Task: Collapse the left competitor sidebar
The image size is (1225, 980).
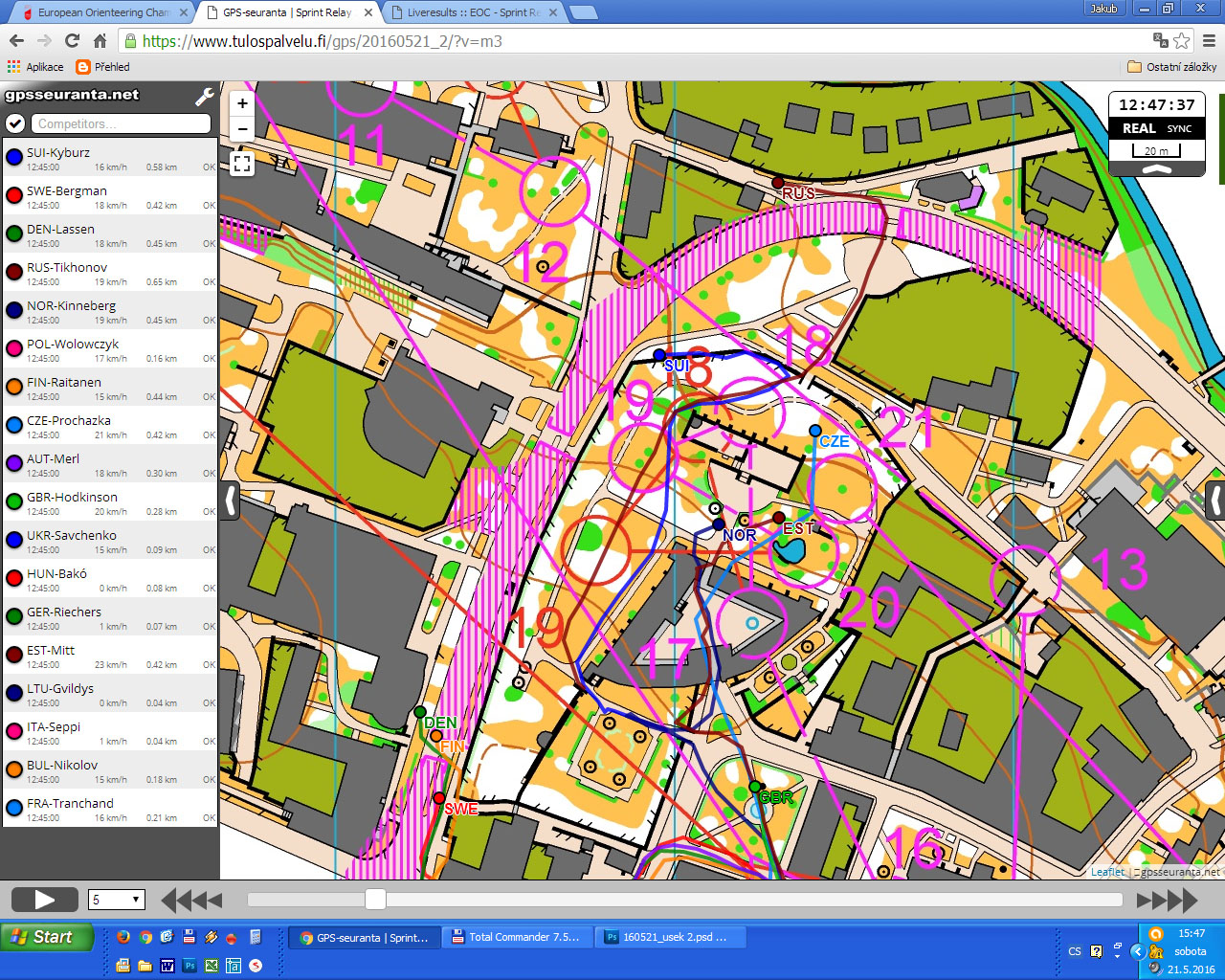Action: [231, 501]
